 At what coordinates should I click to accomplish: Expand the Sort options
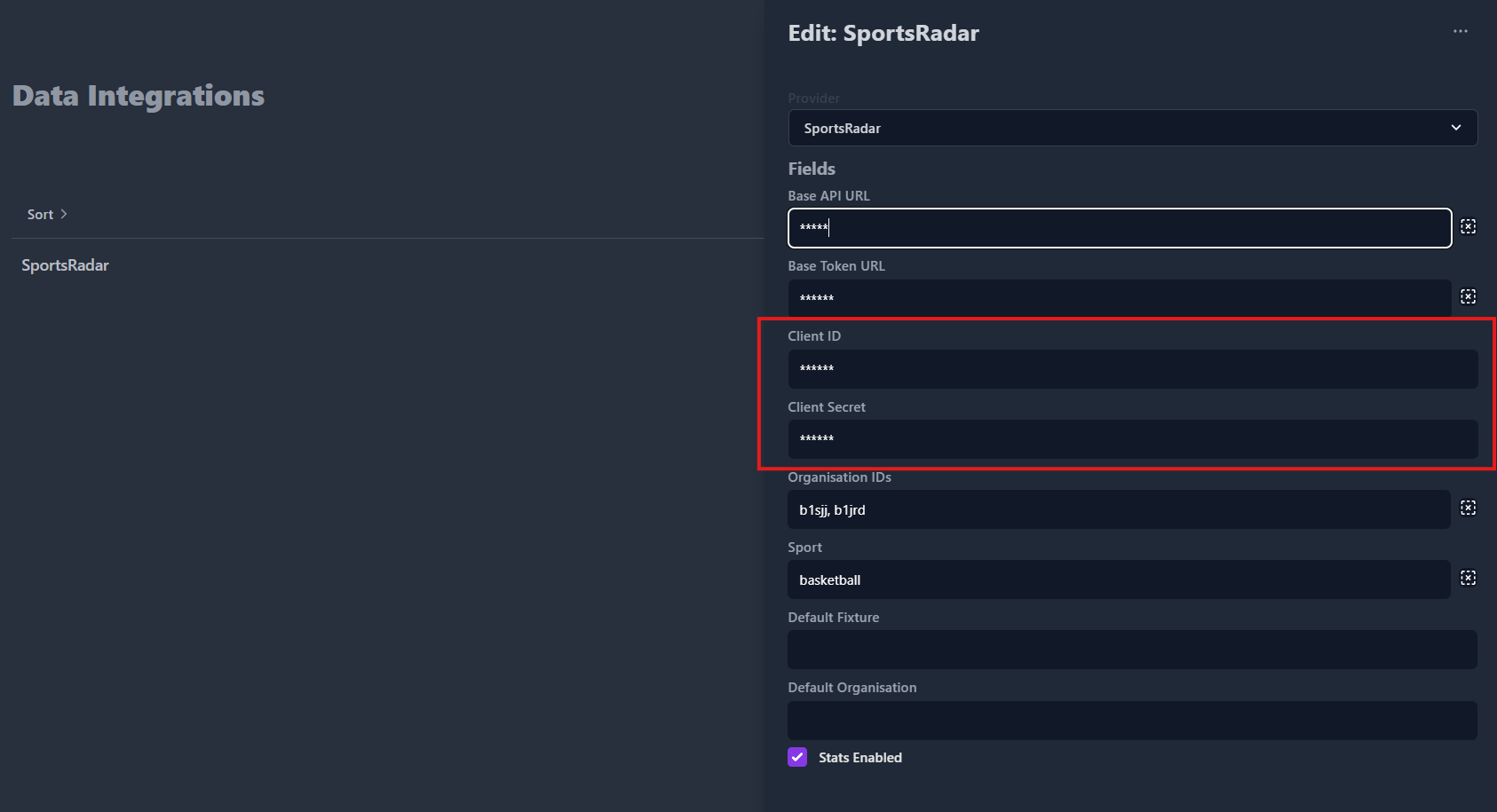(x=47, y=214)
